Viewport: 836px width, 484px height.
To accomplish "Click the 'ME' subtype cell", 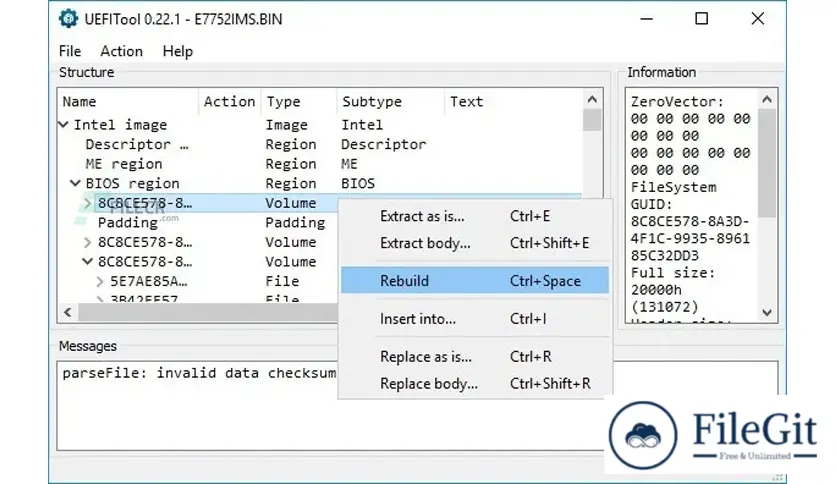I will click(x=349, y=164).
